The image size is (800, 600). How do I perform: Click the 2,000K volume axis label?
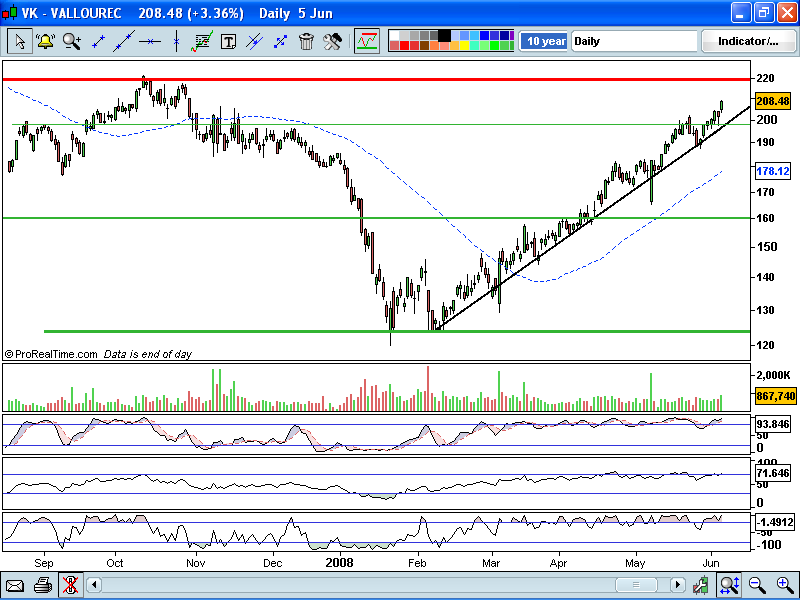click(773, 375)
